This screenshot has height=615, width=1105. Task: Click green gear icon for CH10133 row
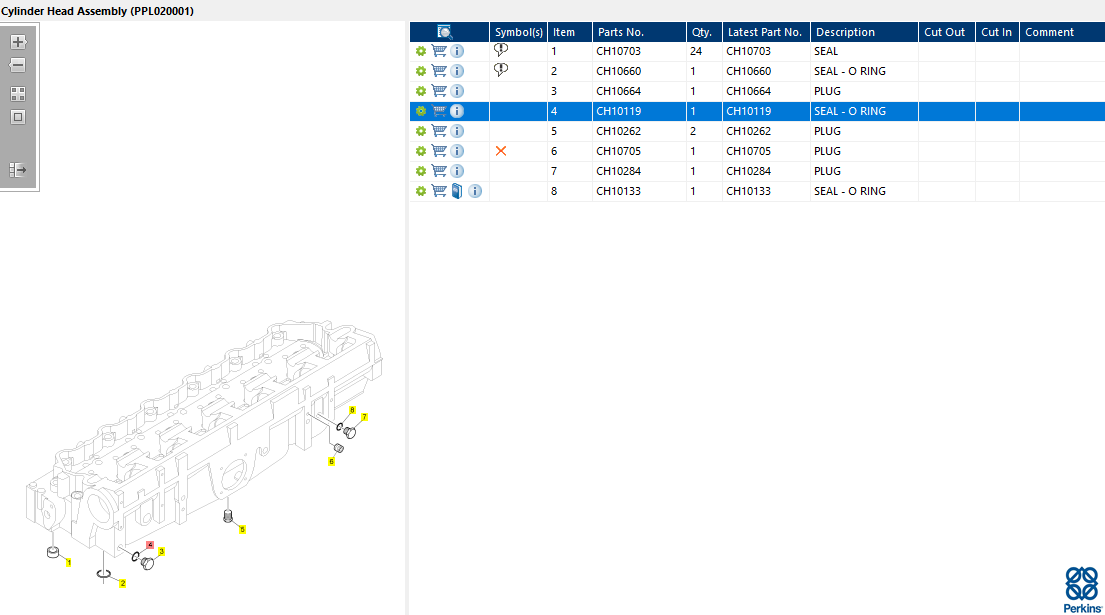[x=421, y=191]
